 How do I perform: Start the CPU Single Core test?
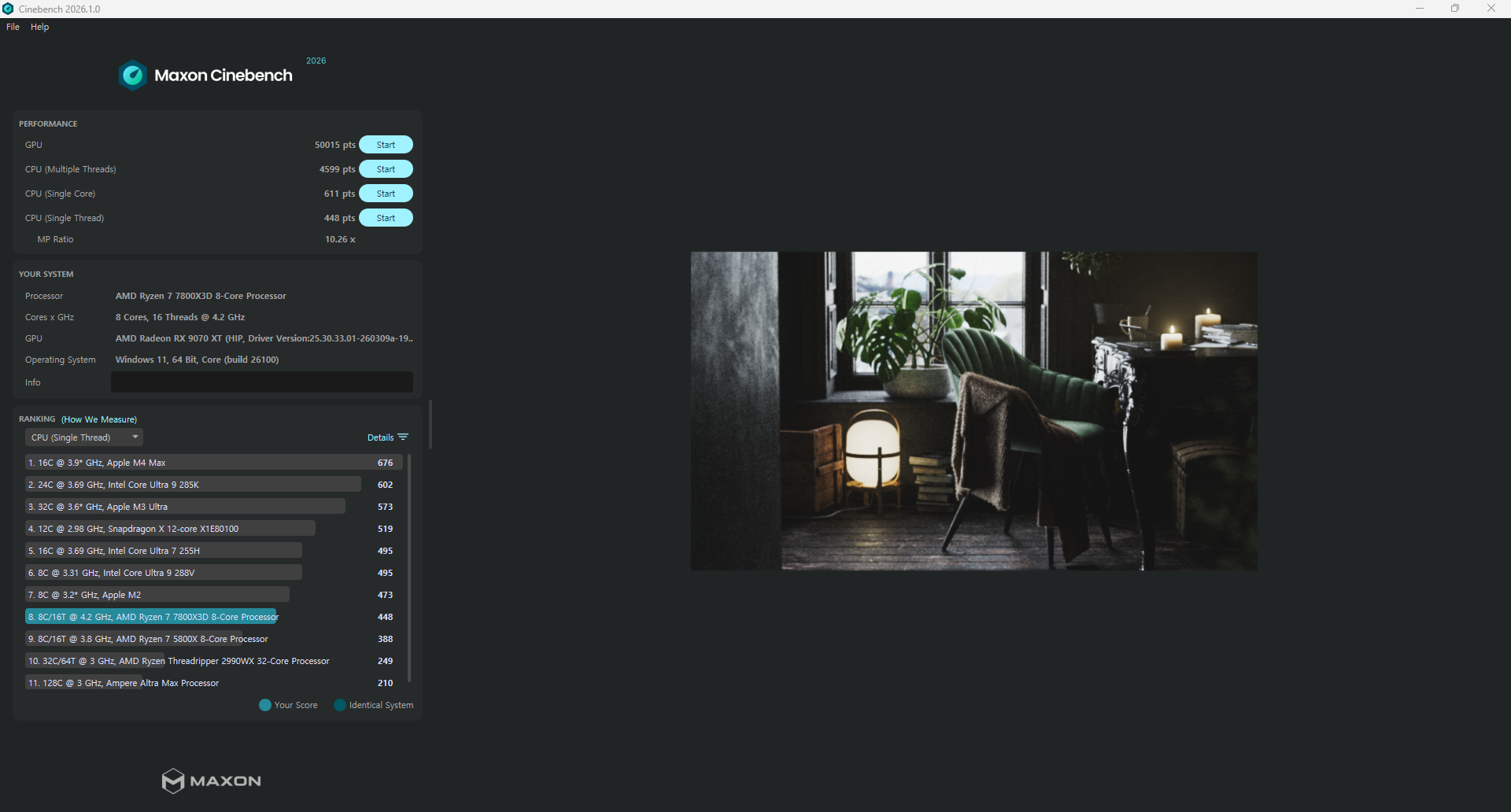coord(386,194)
